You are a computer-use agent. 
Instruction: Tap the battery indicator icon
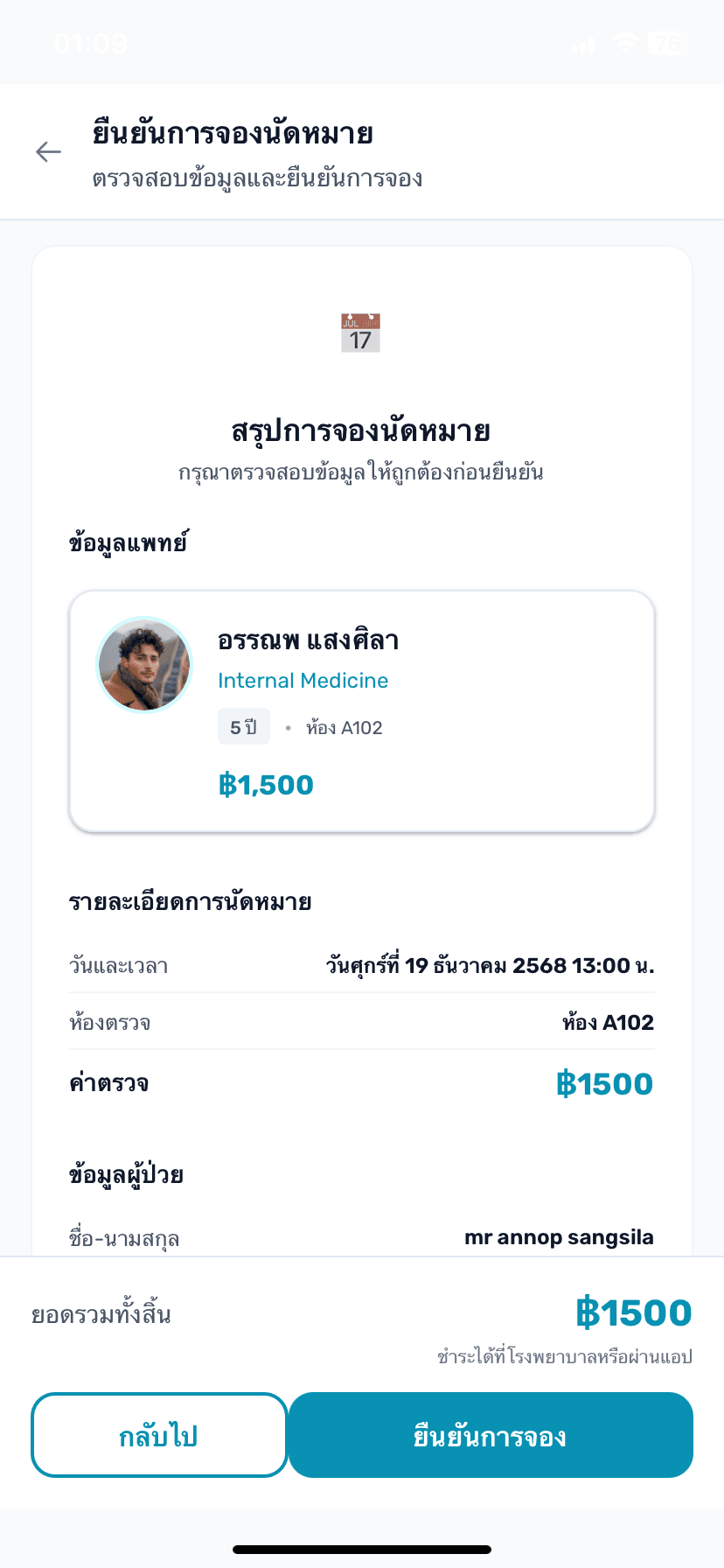click(669, 43)
